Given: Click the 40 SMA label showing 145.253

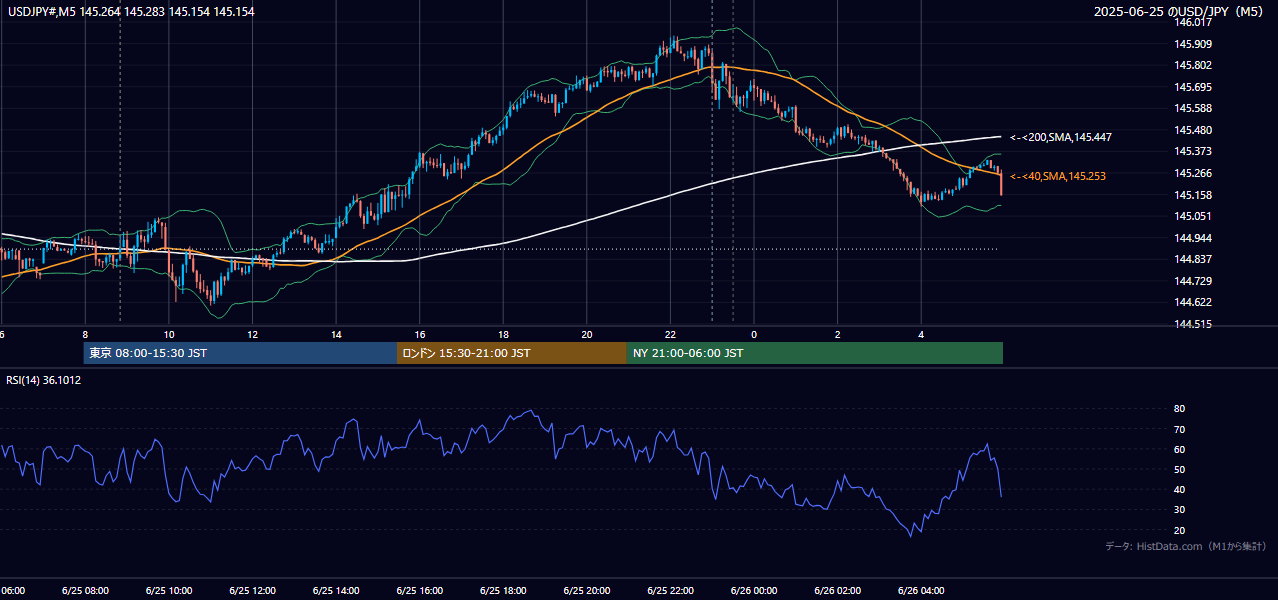Looking at the screenshot, I should click(x=1058, y=176).
